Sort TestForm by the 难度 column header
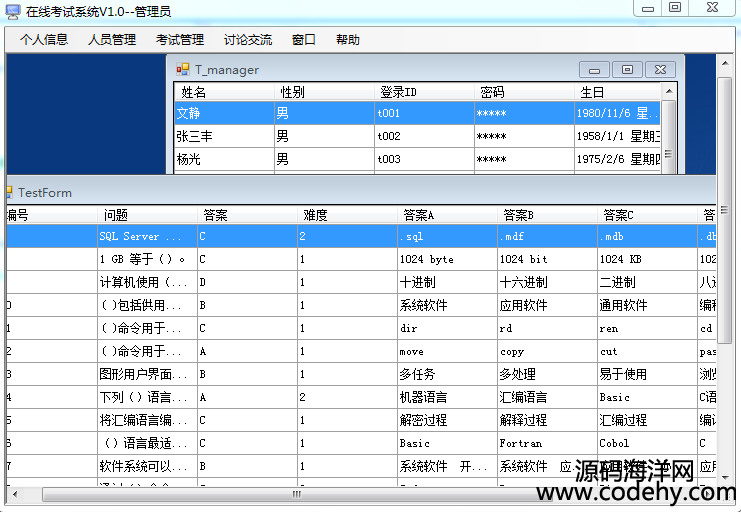Viewport: 741px width, 512px height. (348, 216)
